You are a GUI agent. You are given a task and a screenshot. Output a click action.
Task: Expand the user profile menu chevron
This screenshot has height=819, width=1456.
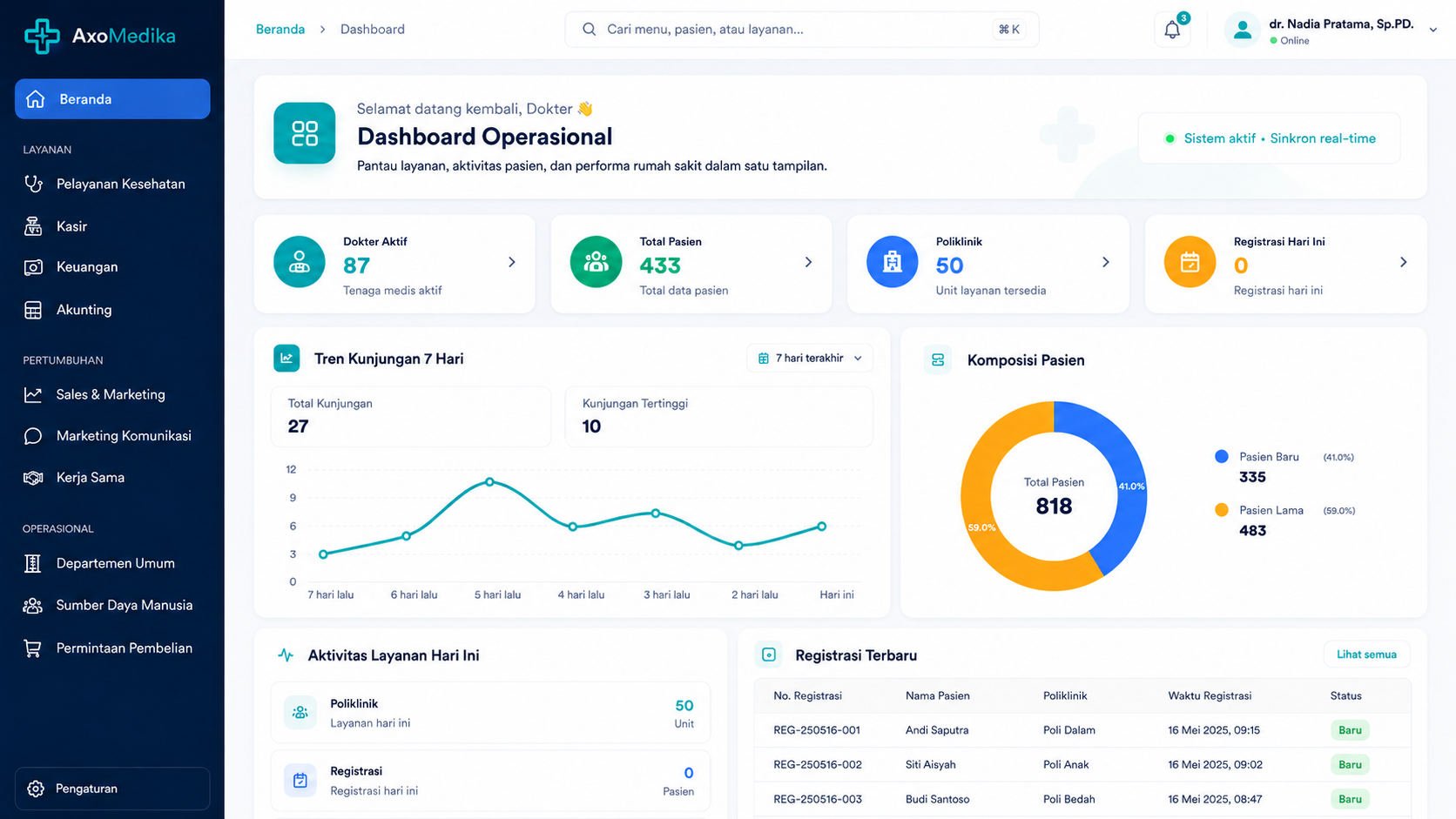tap(1432, 30)
